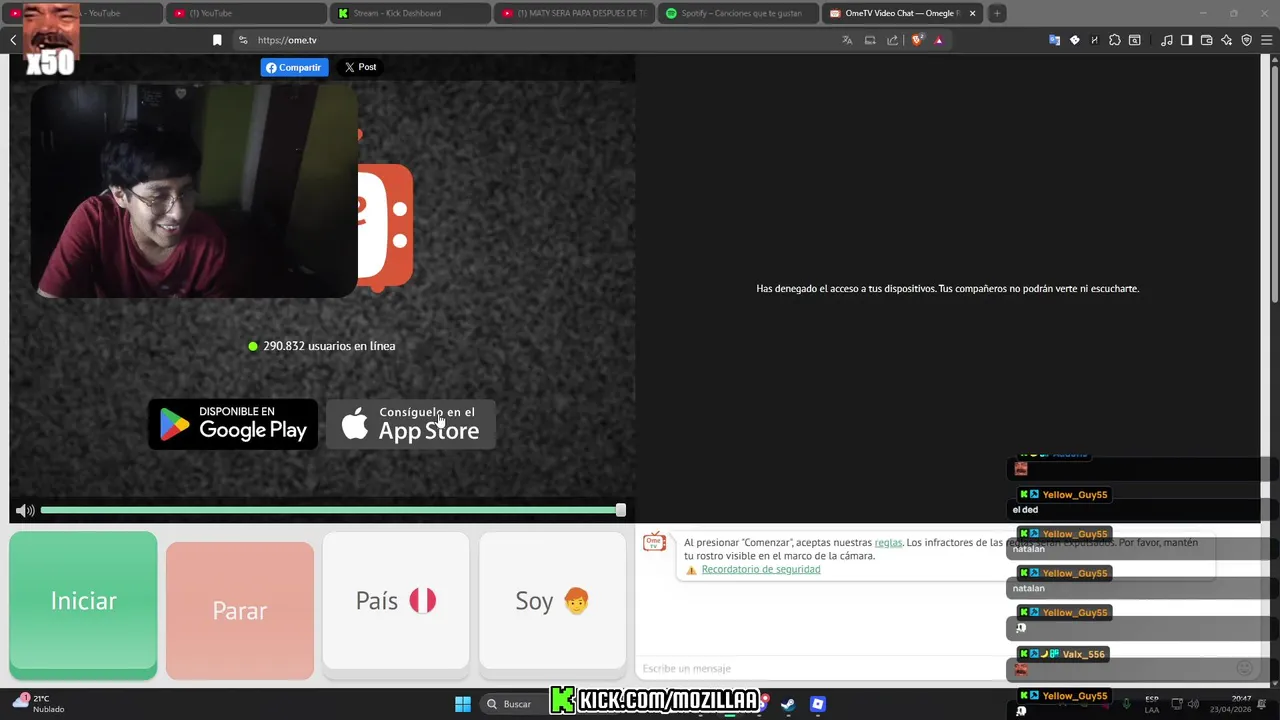Mute the chat volume speaker icon
The height and width of the screenshot is (720, 1280).
point(25,510)
